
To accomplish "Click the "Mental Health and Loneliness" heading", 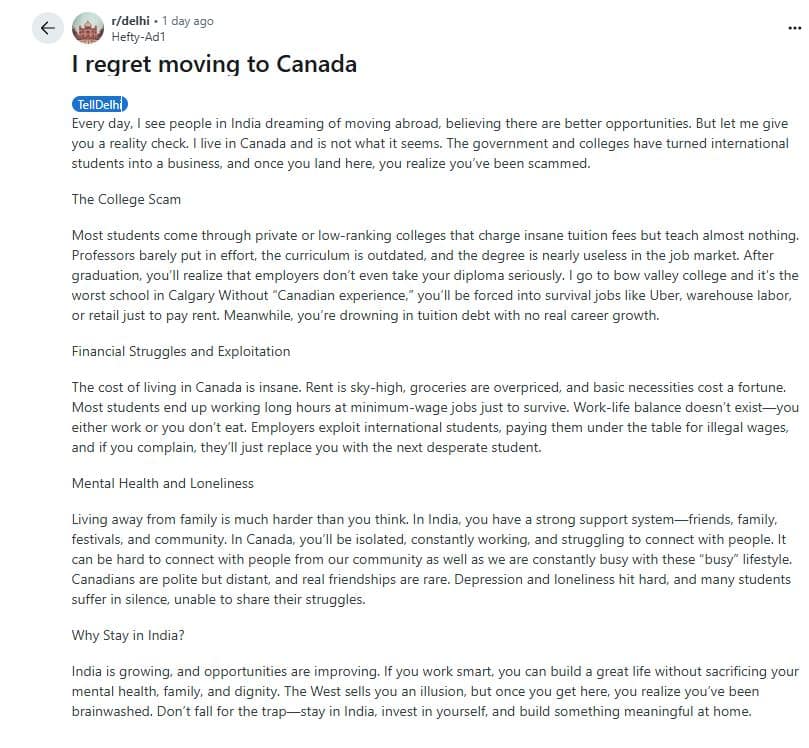I will (x=163, y=483).
